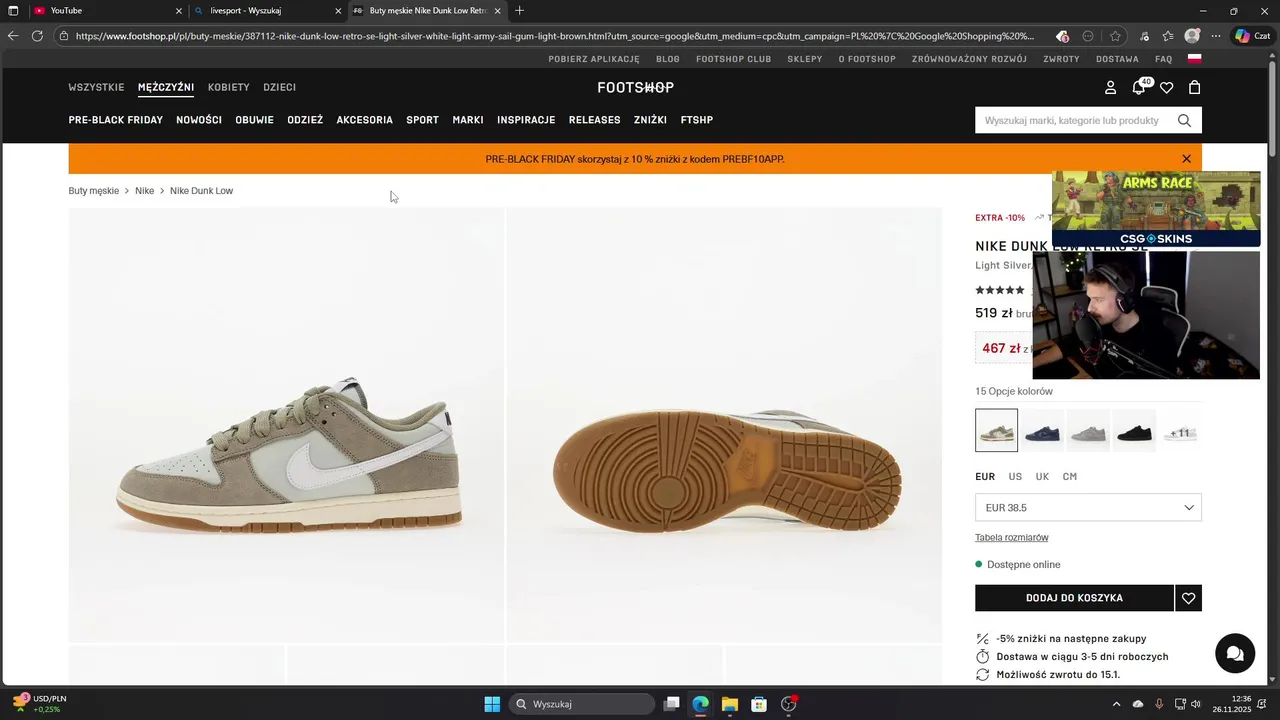This screenshot has width=1280, height=720.
Task: Open sole-view shoe product image
Action: coord(724,424)
